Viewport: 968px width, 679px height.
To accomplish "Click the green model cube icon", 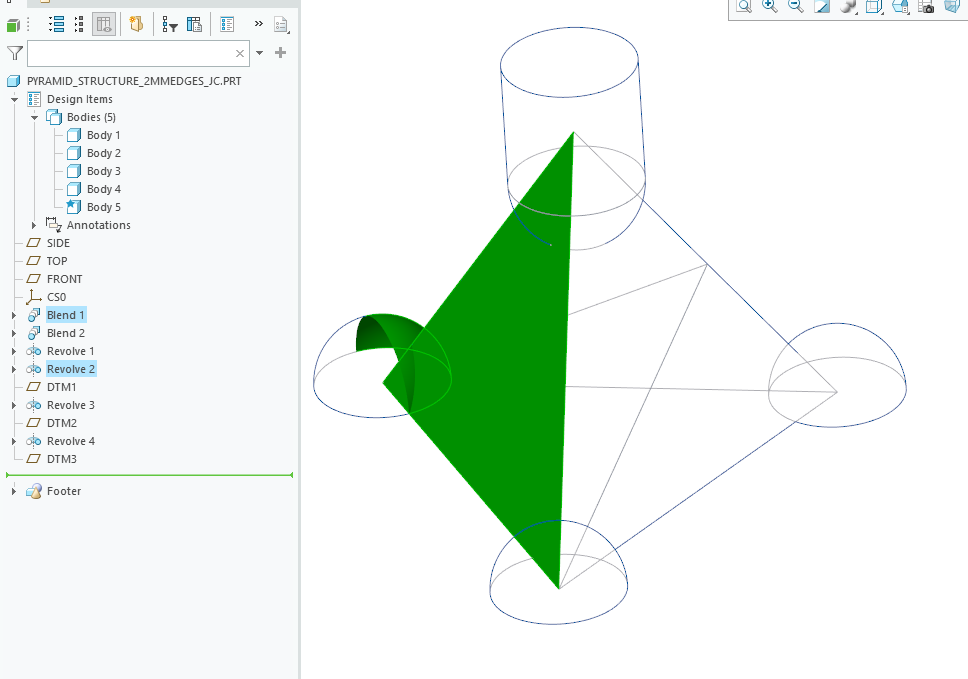I will (13, 25).
